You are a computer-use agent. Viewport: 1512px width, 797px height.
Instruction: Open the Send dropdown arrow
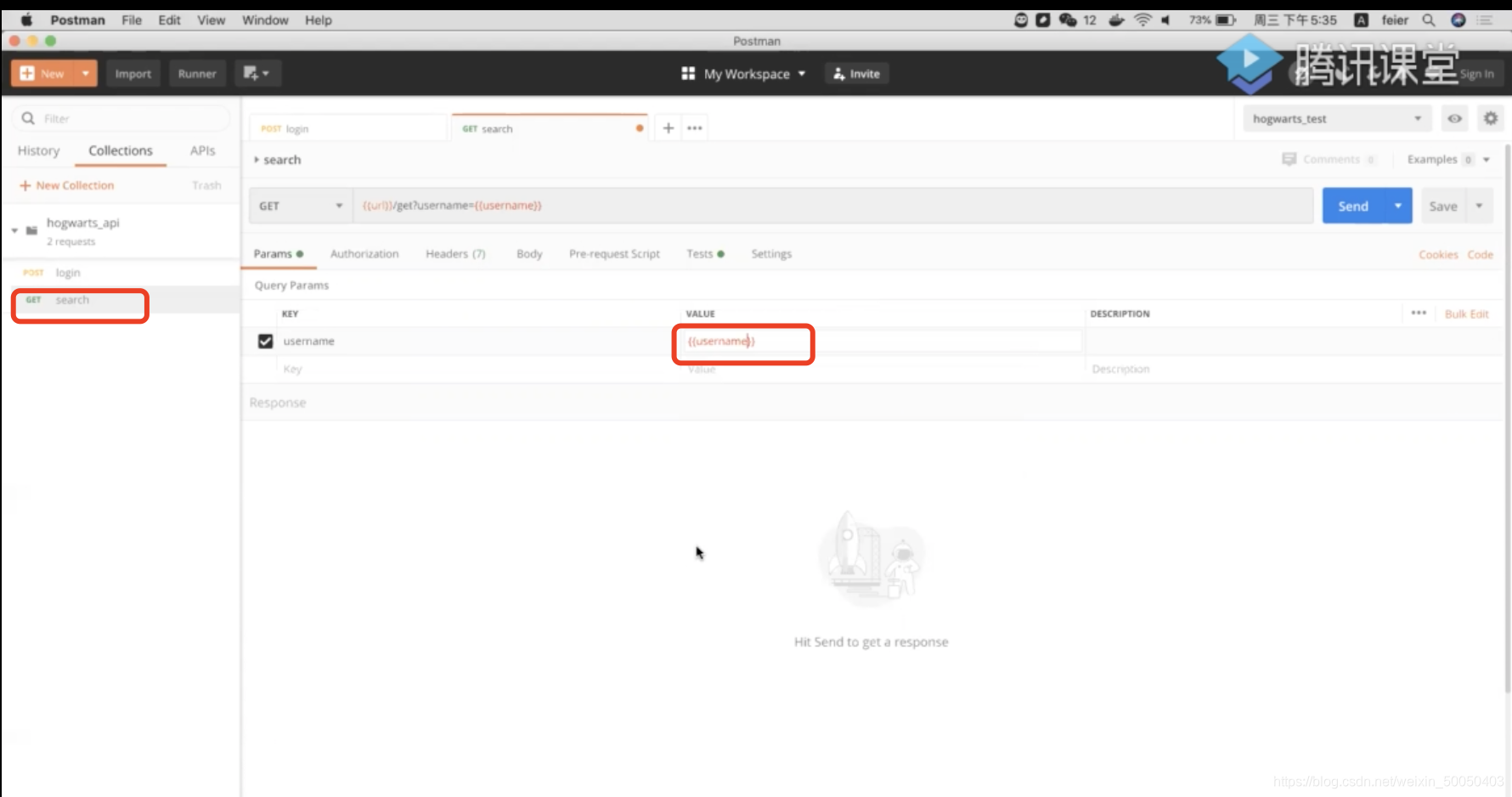[1398, 206]
